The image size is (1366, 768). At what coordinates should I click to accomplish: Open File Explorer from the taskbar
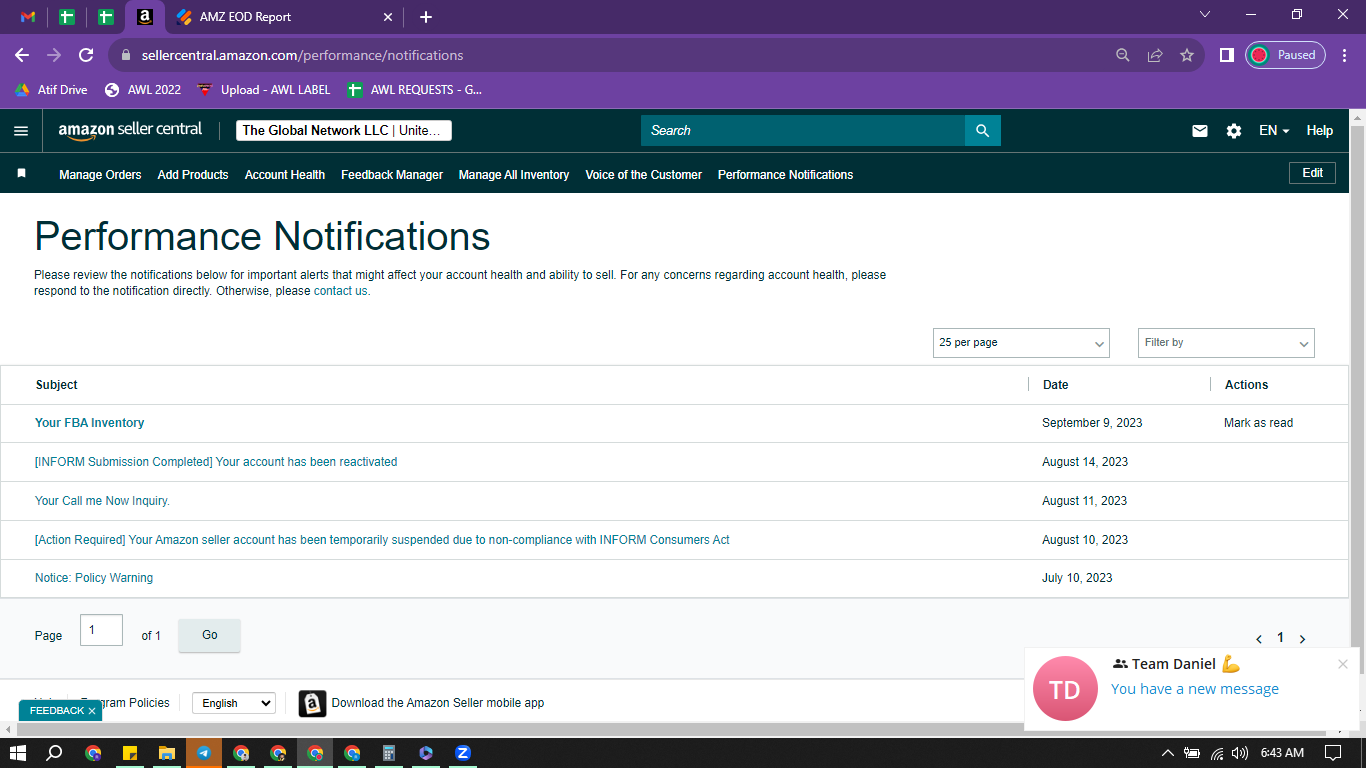(x=167, y=753)
